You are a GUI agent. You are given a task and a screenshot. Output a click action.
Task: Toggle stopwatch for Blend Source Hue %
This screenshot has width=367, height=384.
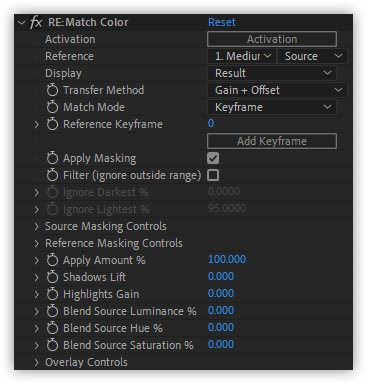52,328
